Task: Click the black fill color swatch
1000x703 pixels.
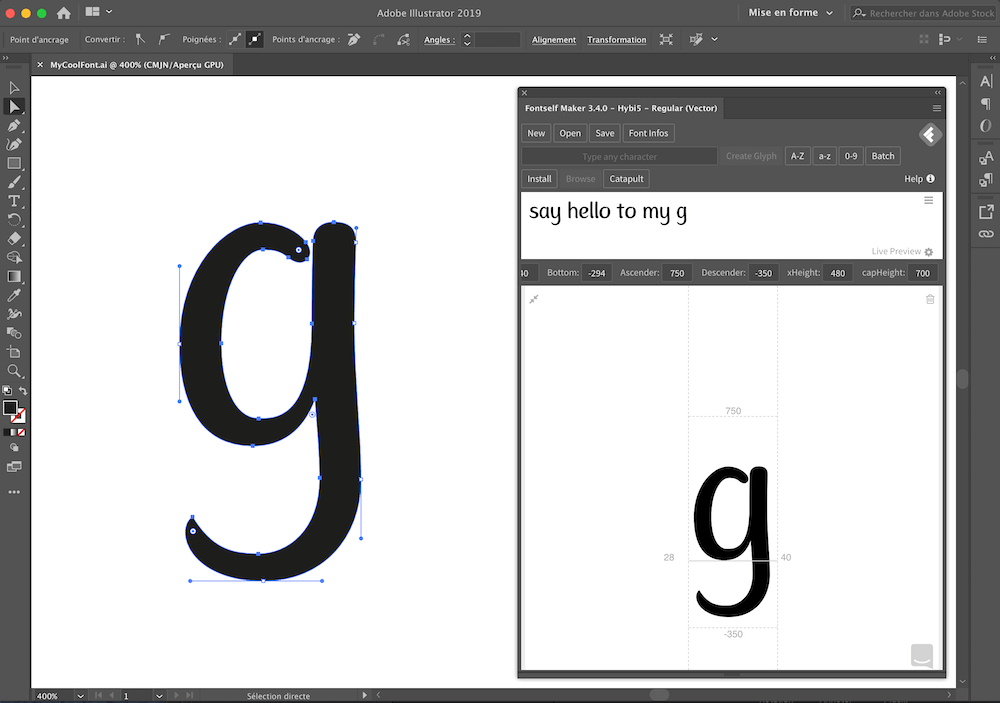Action: pyautogui.click(x=12, y=407)
